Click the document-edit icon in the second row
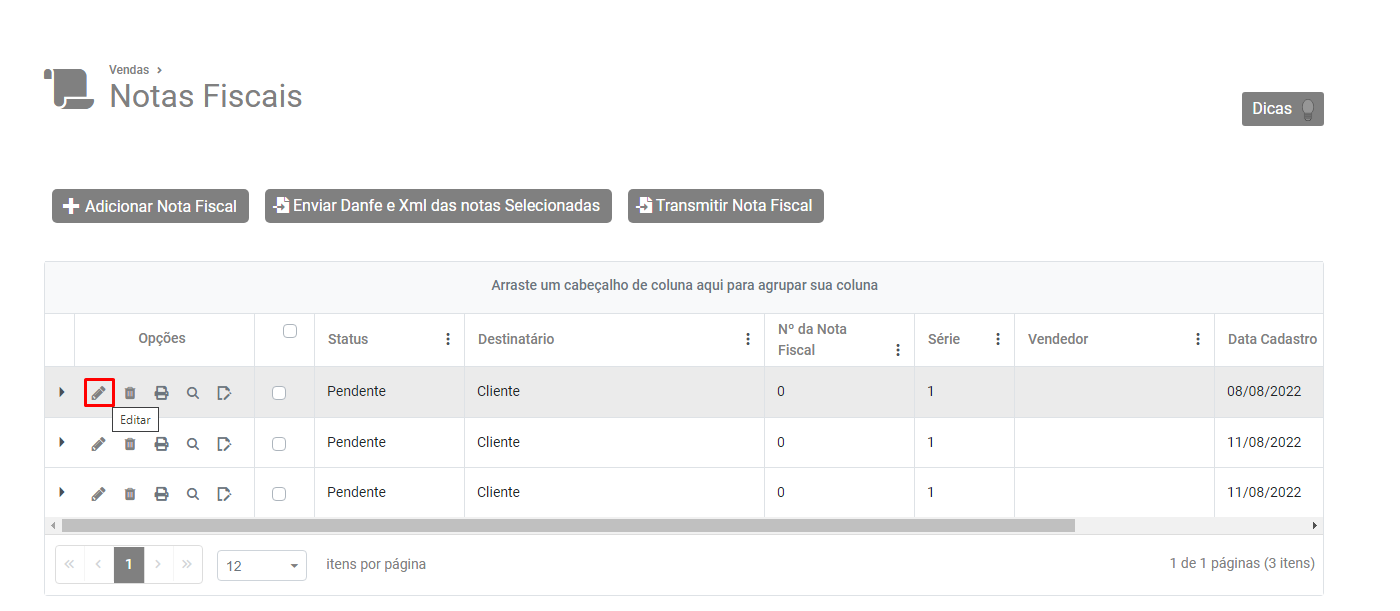The height and width of the screenshot is (611, 1400). 224,443
